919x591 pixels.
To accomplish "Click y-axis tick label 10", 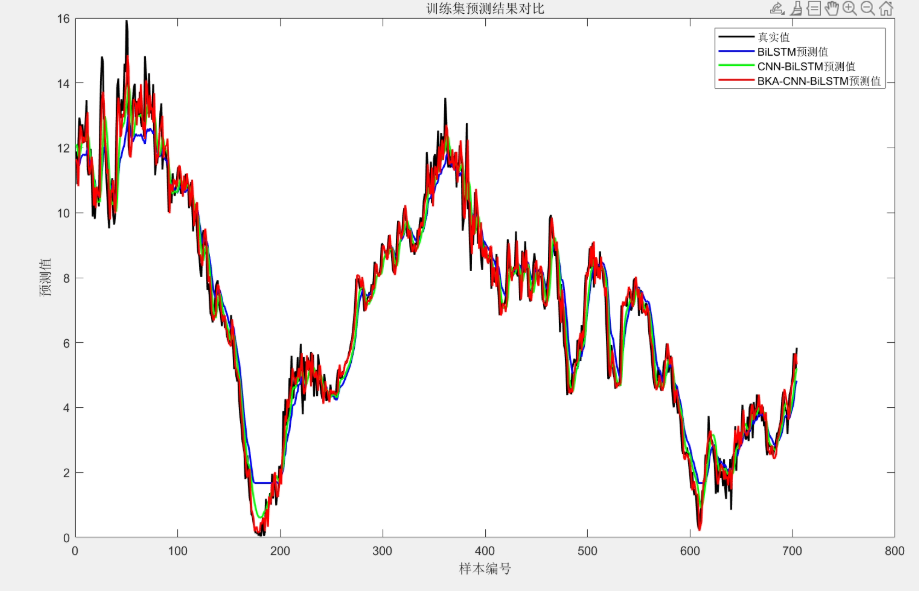I will [x=63, y=213].
